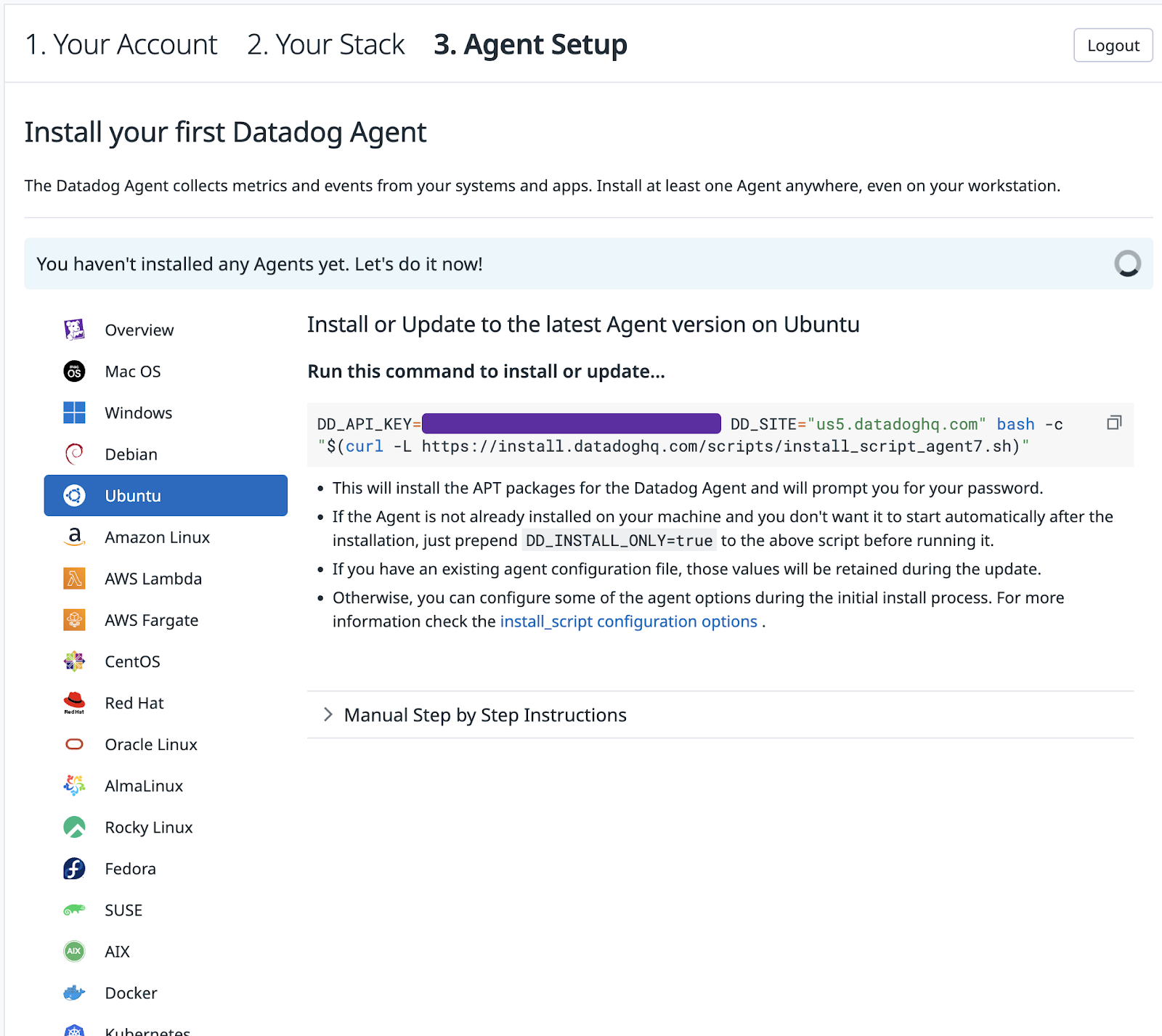Click the AWS Fargate icon

point(74,619)
